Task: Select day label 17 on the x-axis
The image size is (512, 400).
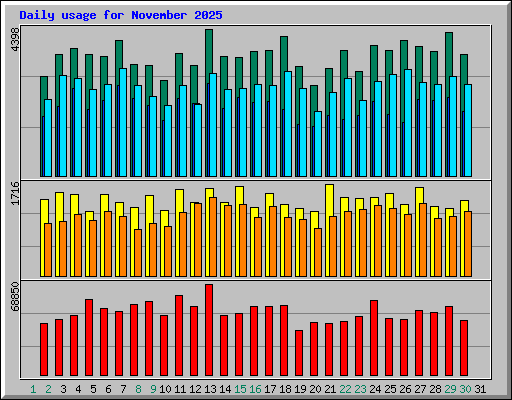Action: coord(270,389)
